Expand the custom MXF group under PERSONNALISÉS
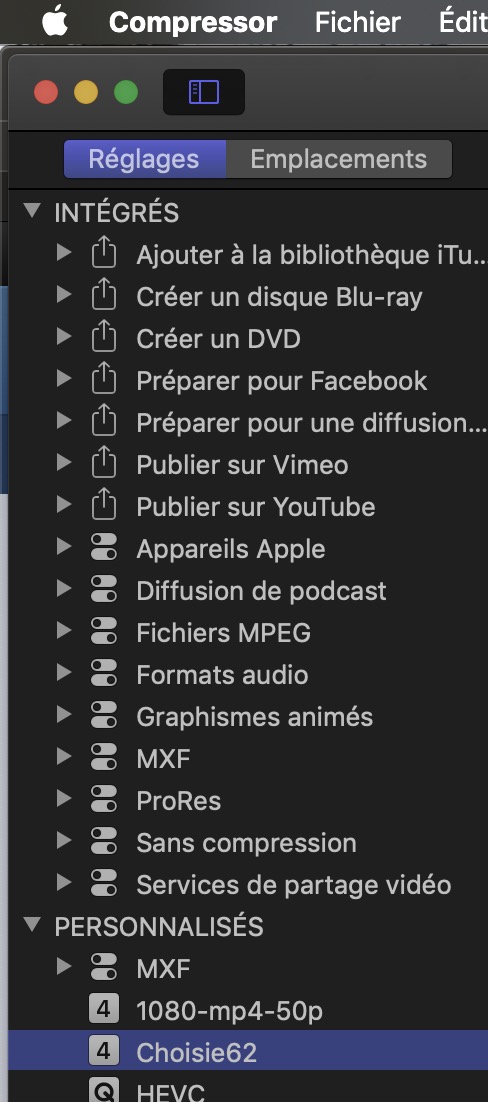The width and height of the screenshot is (488, 1102). click(64, 968)
